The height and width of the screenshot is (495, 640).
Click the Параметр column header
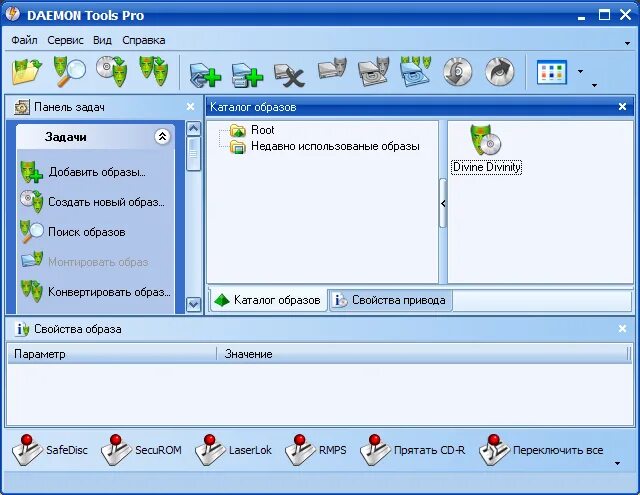click(x=112, y=354)
